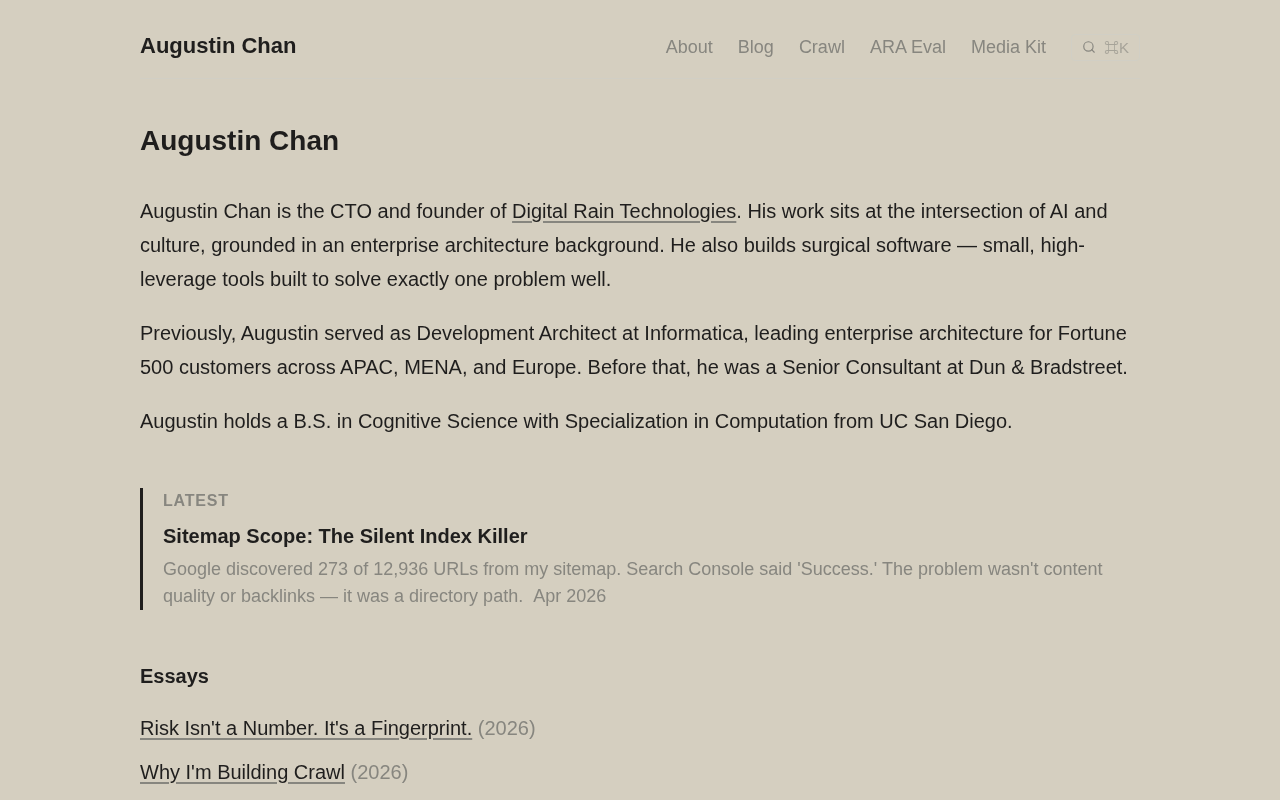The height and width of the screenshot is (800, 1280).
Task: Click the ⌘K shortcut hint
Action: coord(1116,48)
